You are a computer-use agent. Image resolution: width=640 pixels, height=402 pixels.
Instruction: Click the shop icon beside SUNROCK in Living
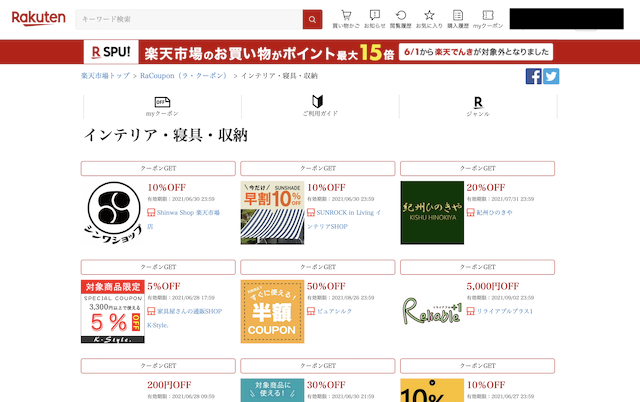click(311, 212)
